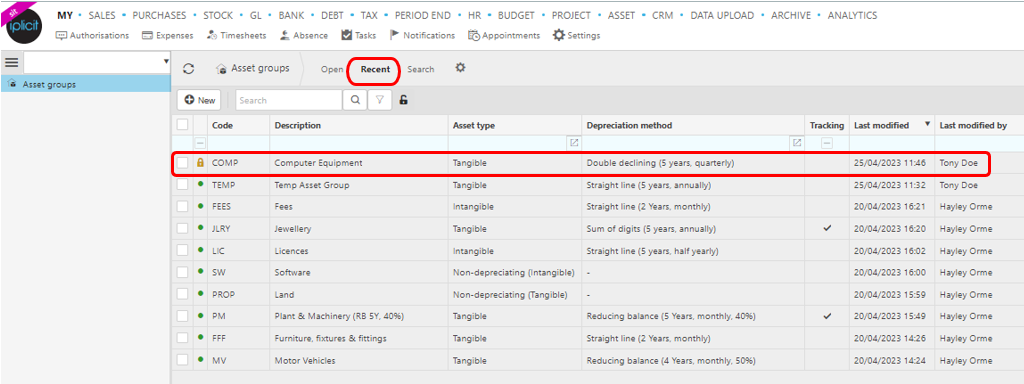This screenshot has width=1024, height=384.
Task: Click the Depreciation method filter picker icon
Action: tap(797, 142)
